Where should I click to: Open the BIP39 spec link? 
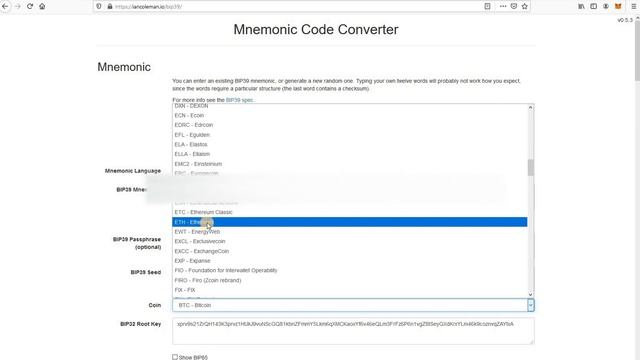point(239,100)
